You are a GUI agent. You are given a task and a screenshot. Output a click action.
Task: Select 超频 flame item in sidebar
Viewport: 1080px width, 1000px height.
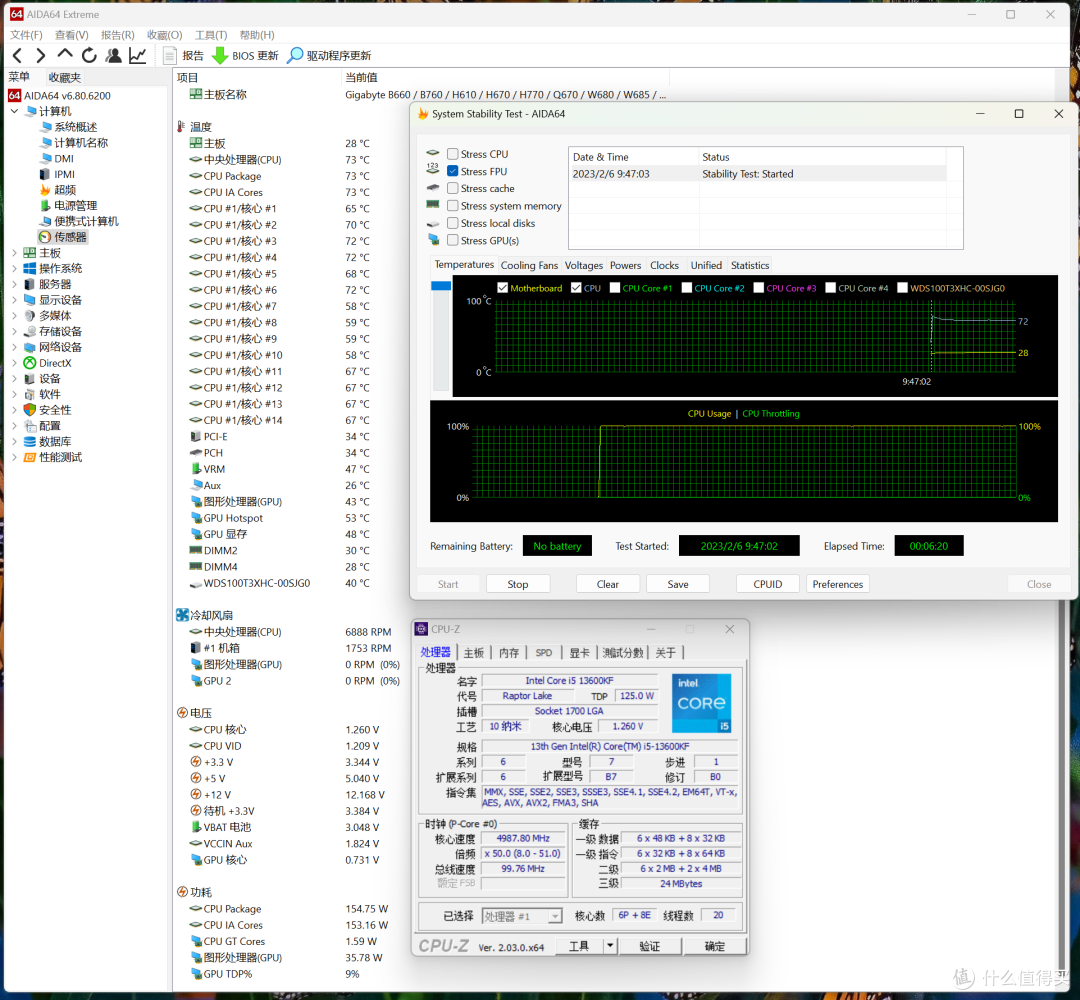coord(65,189)
